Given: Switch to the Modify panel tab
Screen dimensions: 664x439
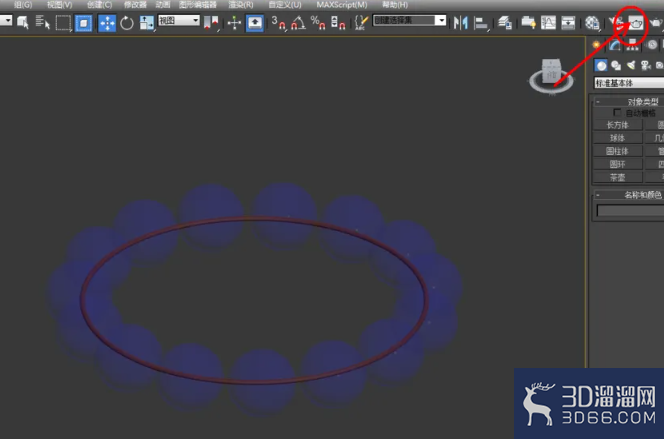Looking at the screenshot, I should [614, 44].
